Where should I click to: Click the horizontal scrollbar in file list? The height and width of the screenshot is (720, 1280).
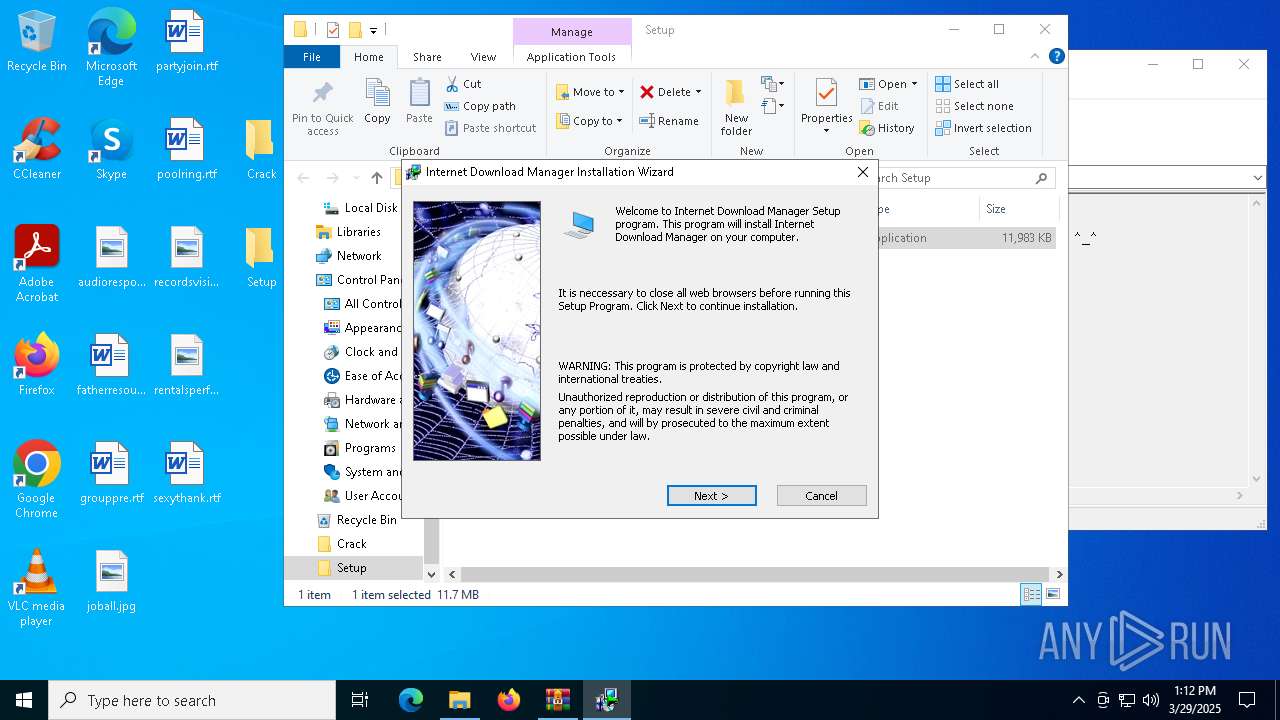pyautogui.click(x=755, y=574)
